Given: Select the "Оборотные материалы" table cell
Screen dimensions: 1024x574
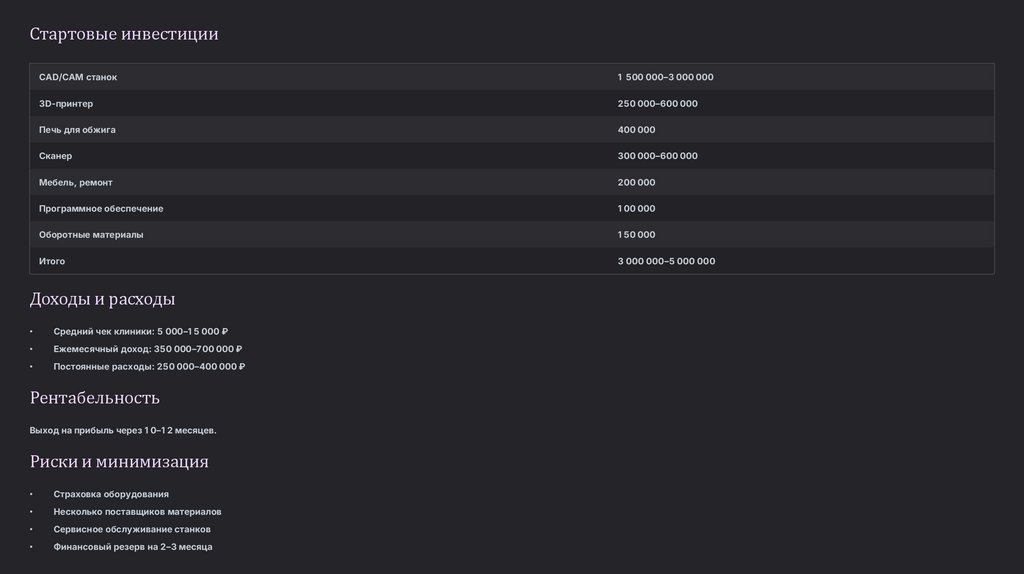Looking at the screenshot, I should click(x=91, y=235).
